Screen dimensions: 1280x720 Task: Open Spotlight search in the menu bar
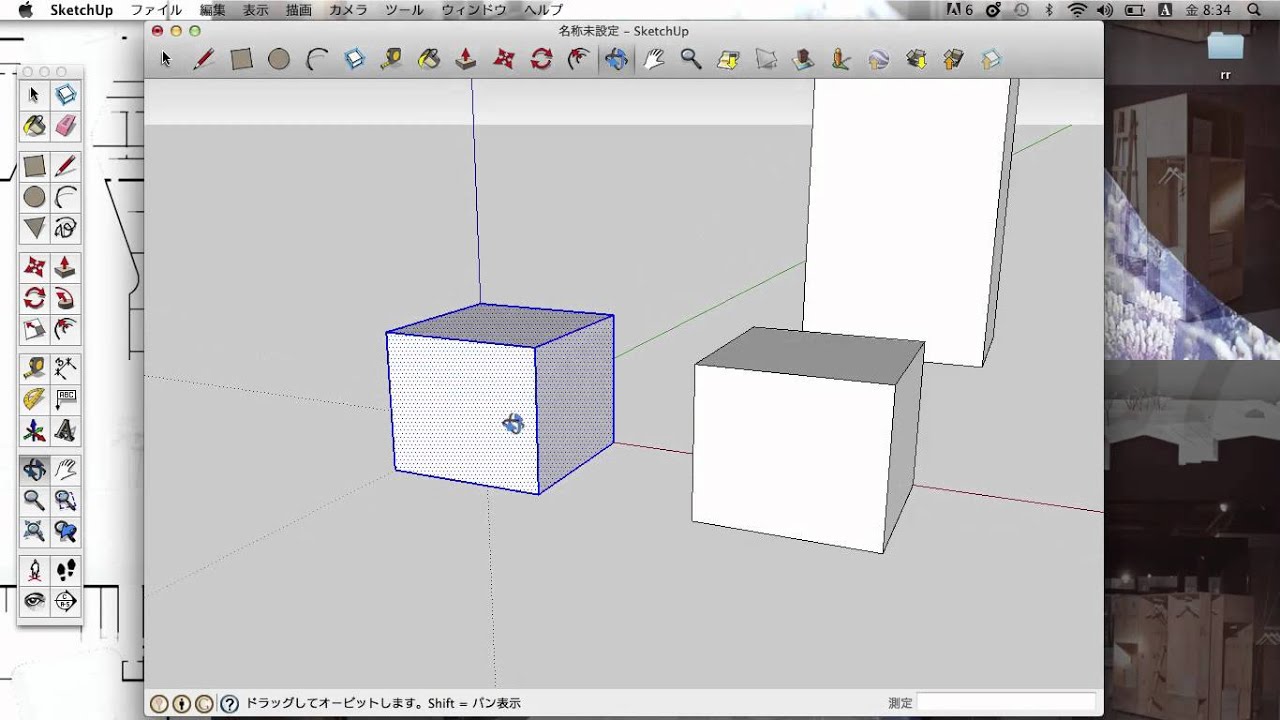[1255, 10]
